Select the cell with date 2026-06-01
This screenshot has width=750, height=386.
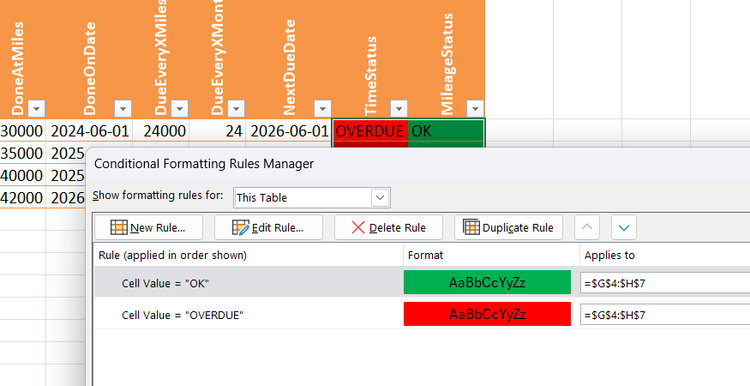pyautogui.click(x=289, y=131)
